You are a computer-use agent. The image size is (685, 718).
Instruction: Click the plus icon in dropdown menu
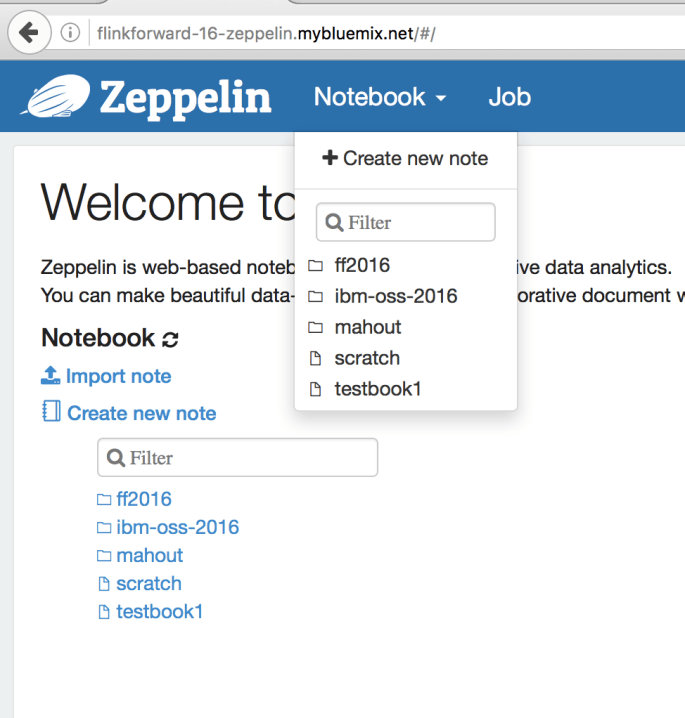coord(330,158)
